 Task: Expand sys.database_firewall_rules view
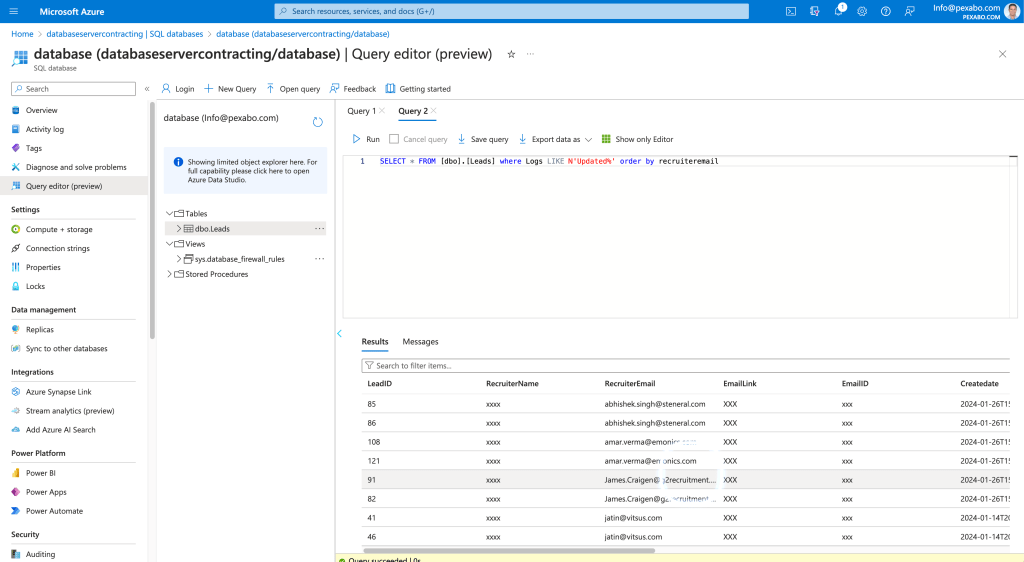click(178, 259)
